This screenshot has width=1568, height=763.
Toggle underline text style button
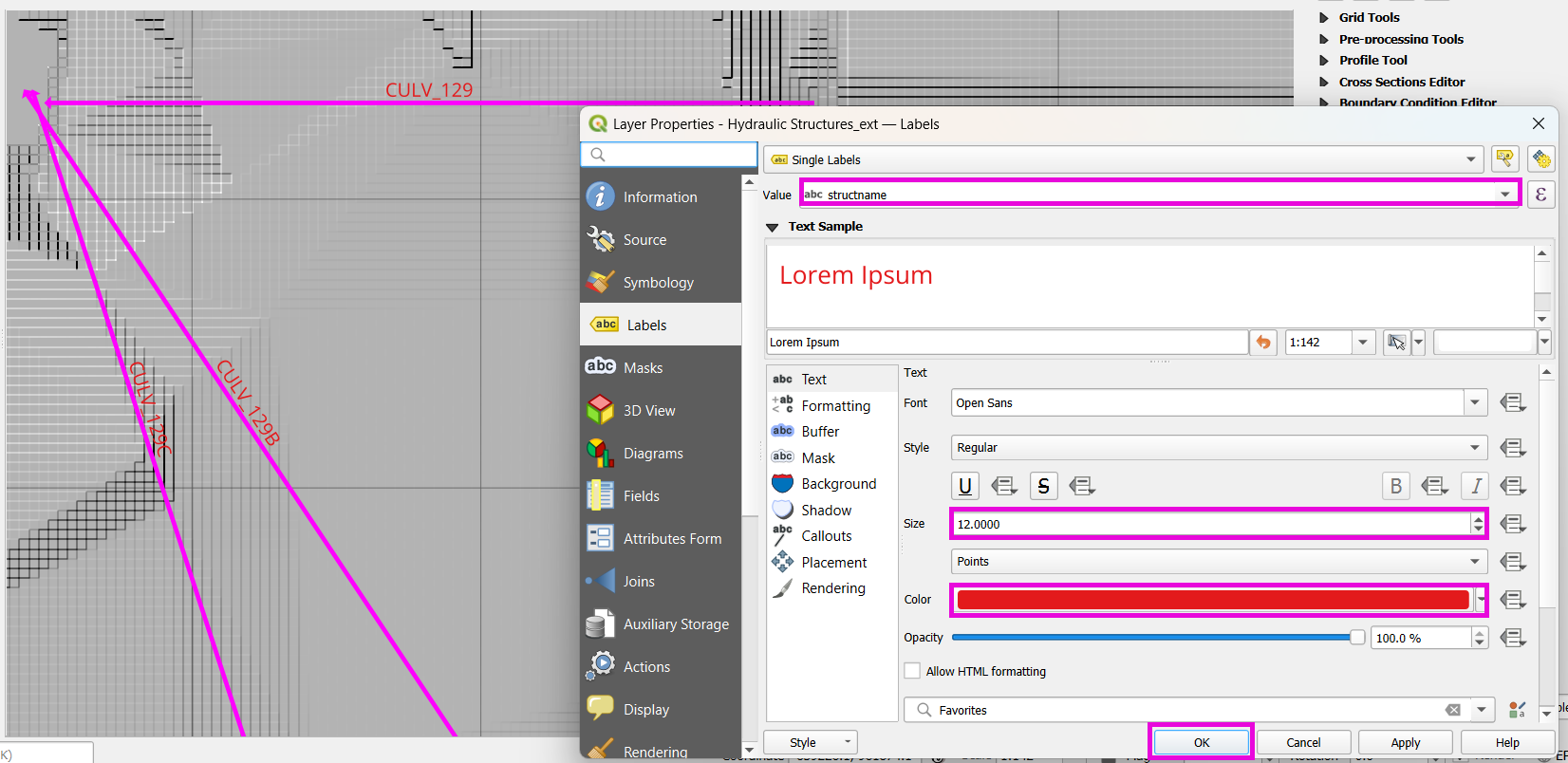point(965,486)
